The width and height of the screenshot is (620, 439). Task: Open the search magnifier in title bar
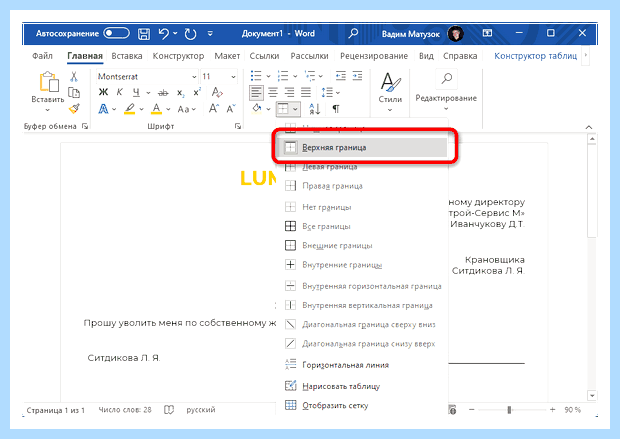tap(353, 33)
